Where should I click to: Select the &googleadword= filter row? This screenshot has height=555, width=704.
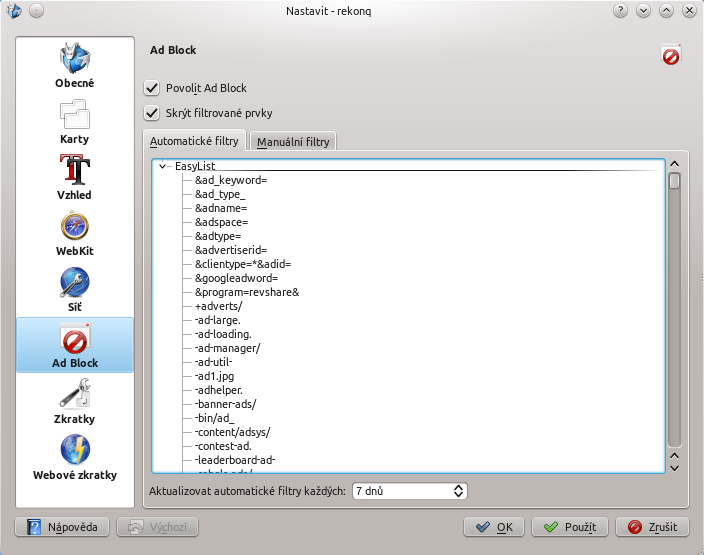pyautogui.click(x=236, y=278)
